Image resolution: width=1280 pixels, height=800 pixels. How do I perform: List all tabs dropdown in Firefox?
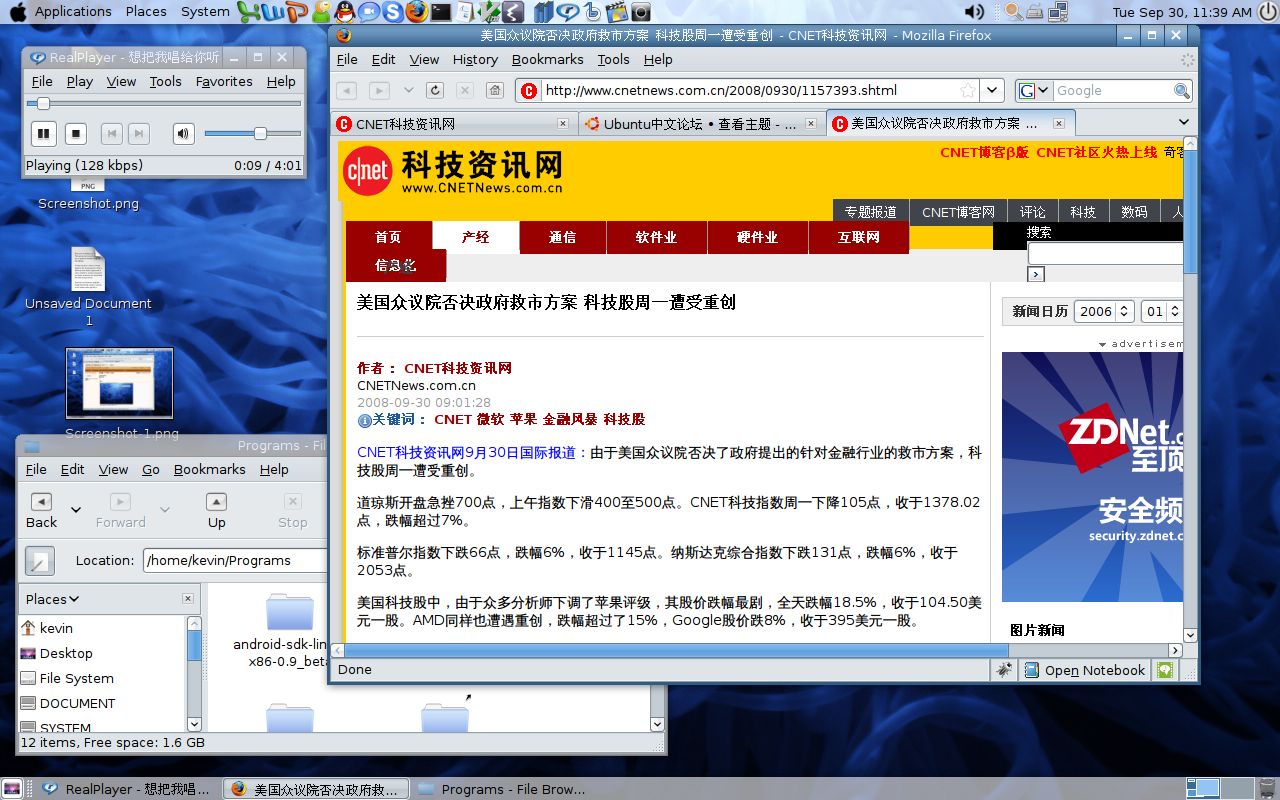point(1184,123)
